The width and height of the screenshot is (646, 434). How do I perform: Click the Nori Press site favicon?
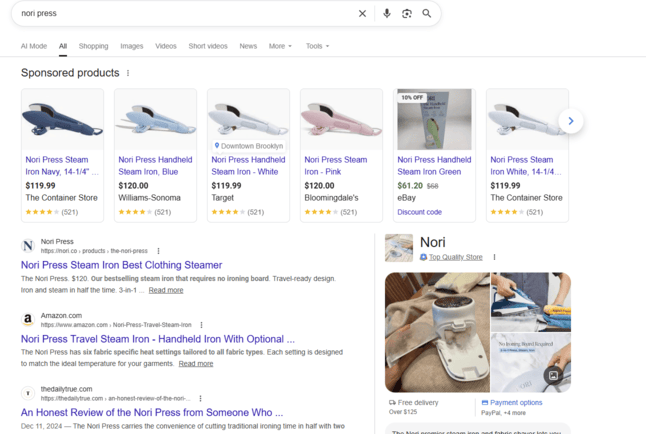28,246
